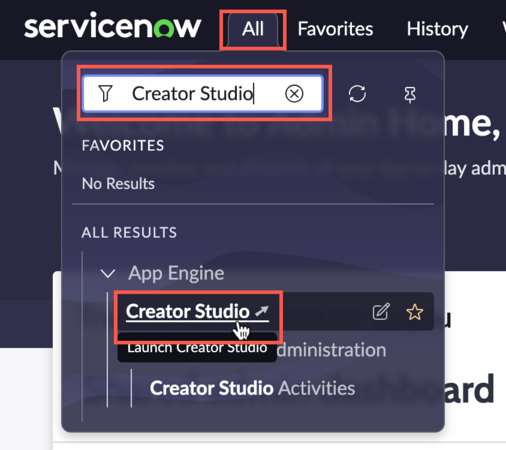The height and width of the screenshot is (450, 506).
Task: Open the Favorites menu tab
Action: pos(335,29)
